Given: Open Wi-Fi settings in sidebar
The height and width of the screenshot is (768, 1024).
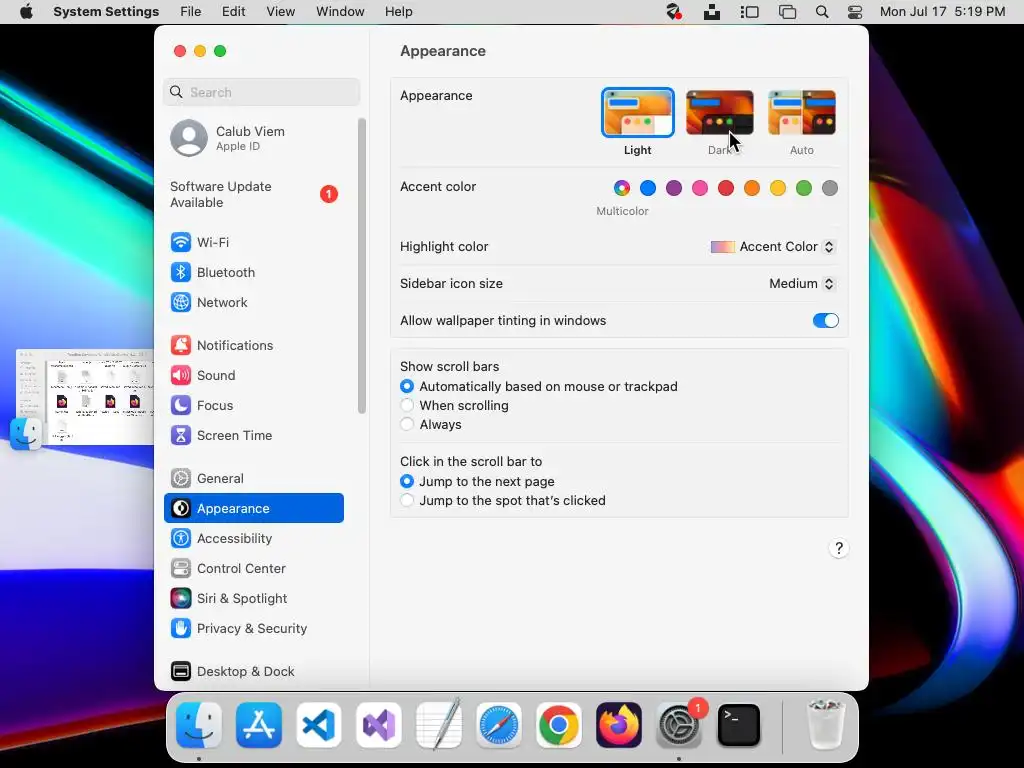Looking at the screenshot, I should click(x=253, y=242).
